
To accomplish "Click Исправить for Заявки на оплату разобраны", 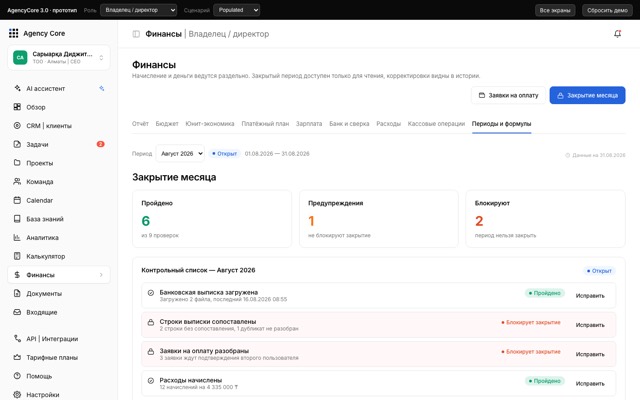I will coord(590,354).
